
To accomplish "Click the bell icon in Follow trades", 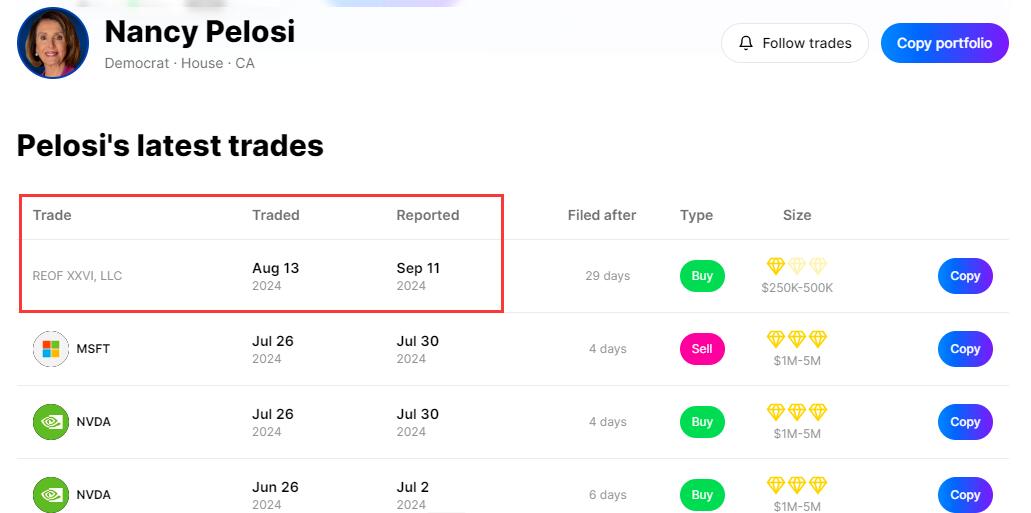I will (x=746, y=43).
